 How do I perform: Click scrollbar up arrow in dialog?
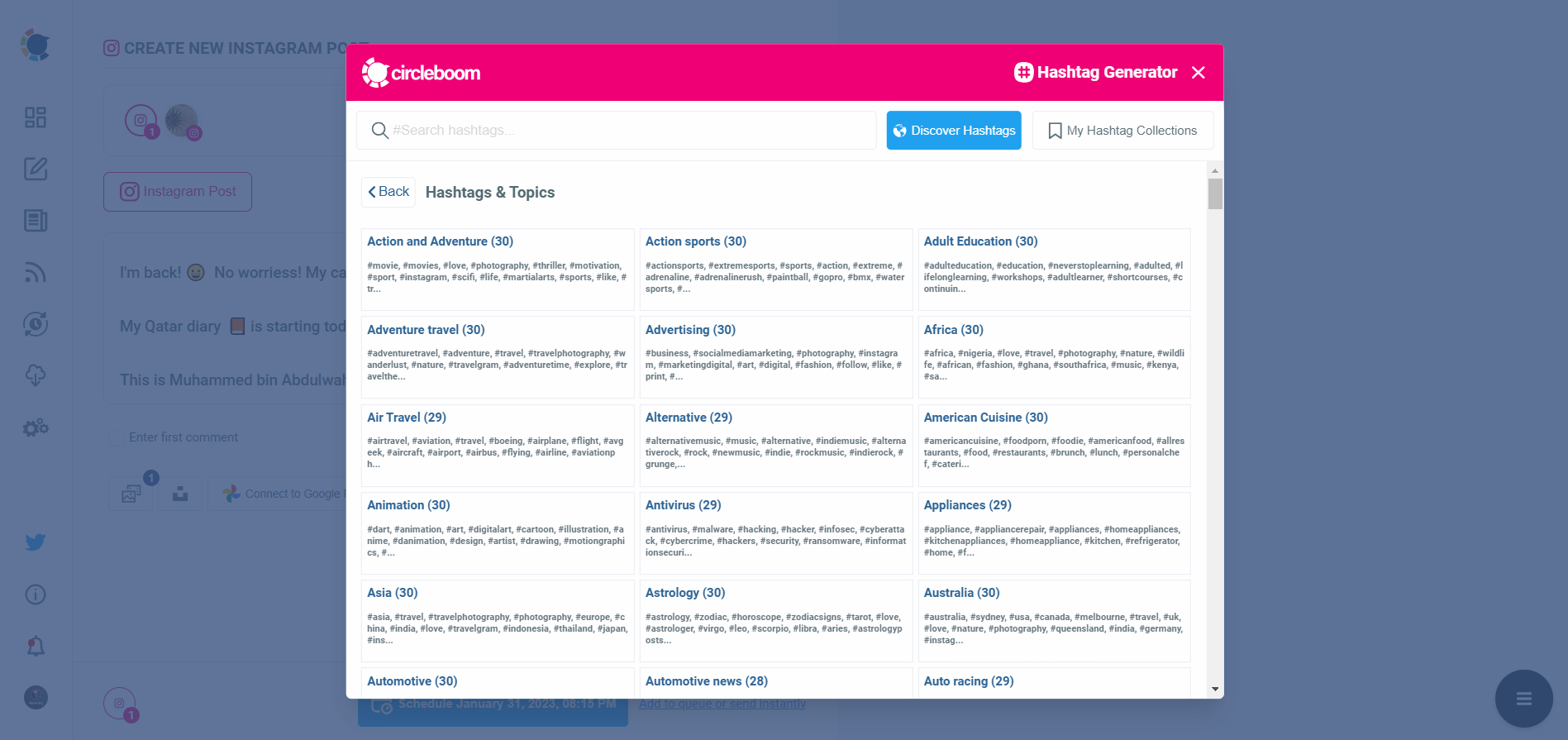(x=1214, y=170)
